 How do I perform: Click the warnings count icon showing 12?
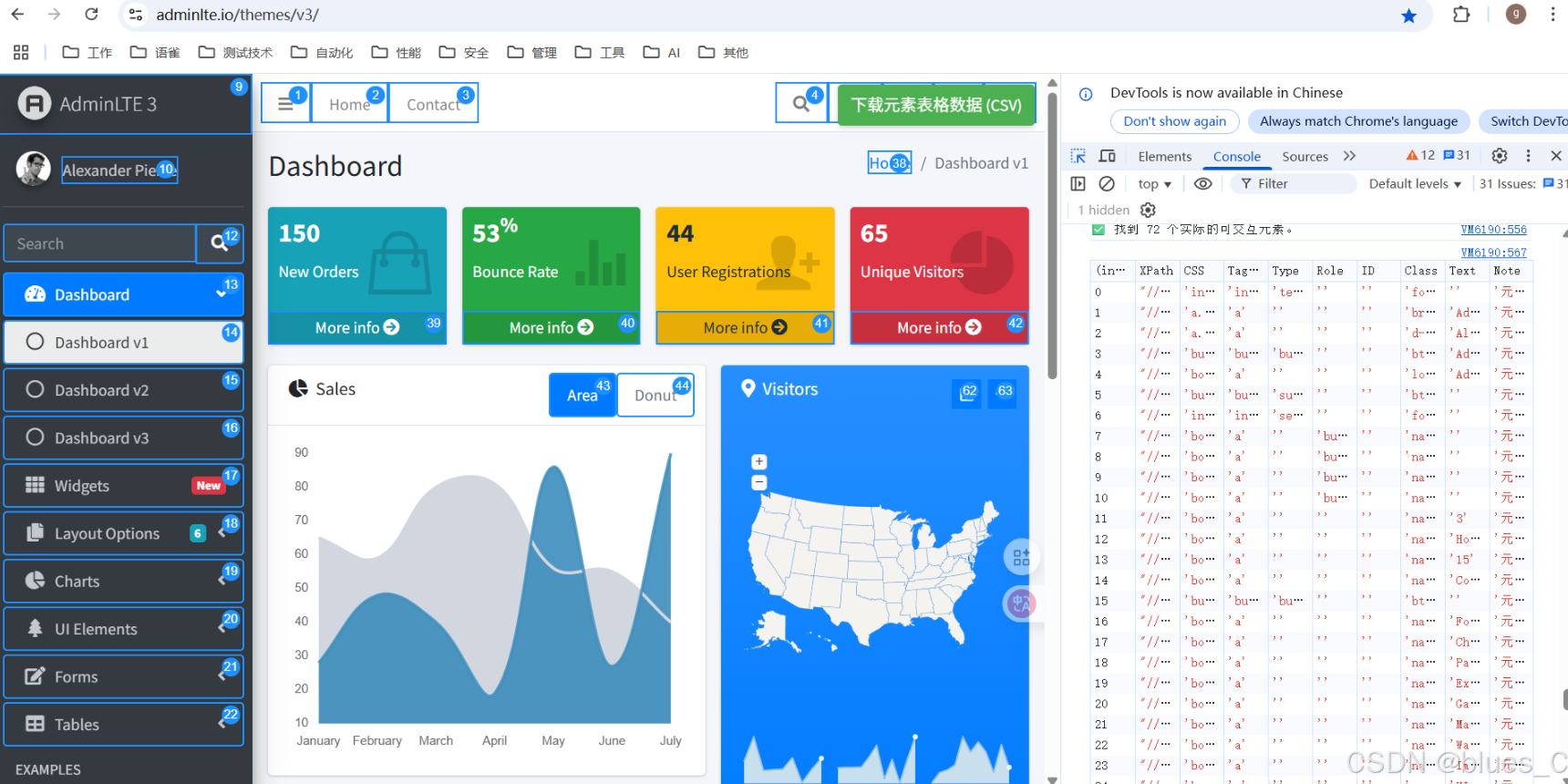pos(1420,156)
